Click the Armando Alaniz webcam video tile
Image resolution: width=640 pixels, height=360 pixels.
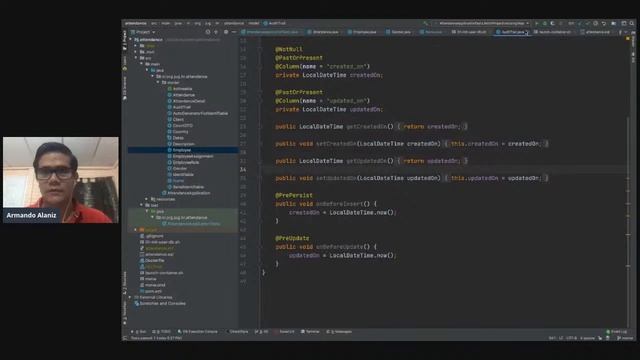pos(61,180)
